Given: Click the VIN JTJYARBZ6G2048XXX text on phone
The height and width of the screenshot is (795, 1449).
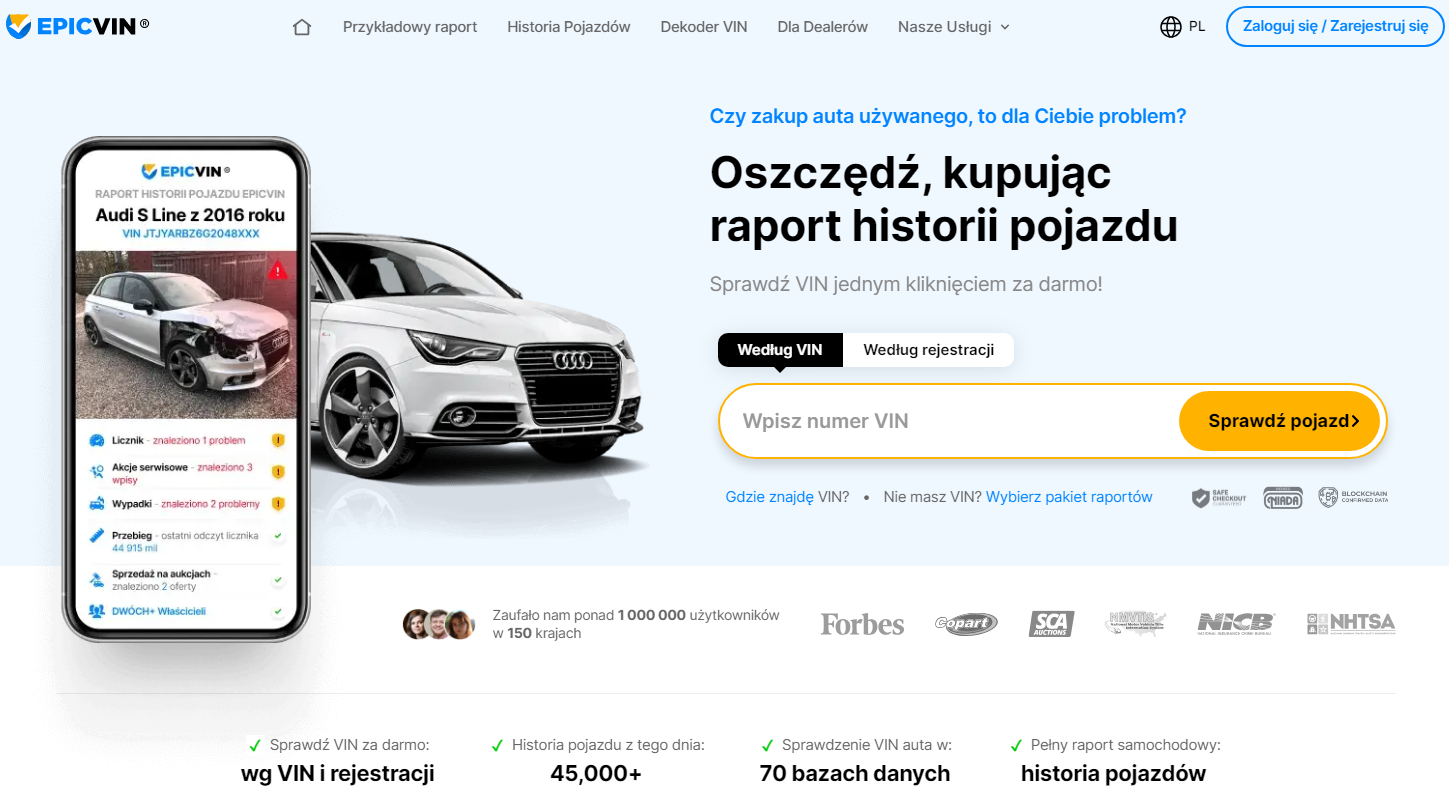Looking at the screenshot, I should coord(190,234).
